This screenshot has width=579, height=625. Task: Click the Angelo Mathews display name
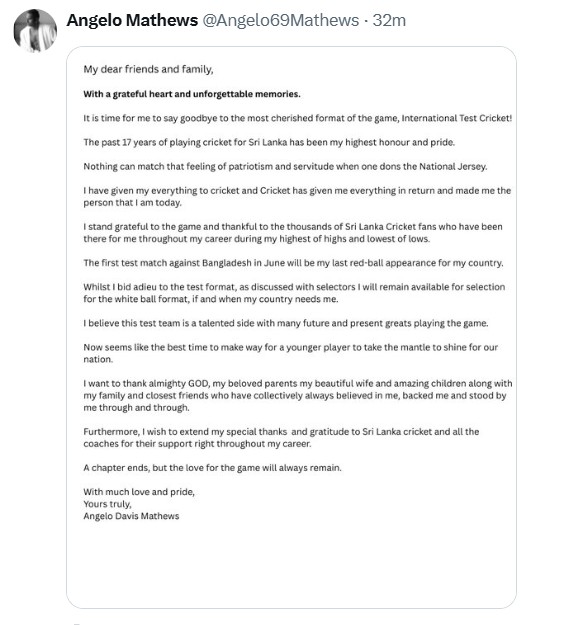[132, 20]
